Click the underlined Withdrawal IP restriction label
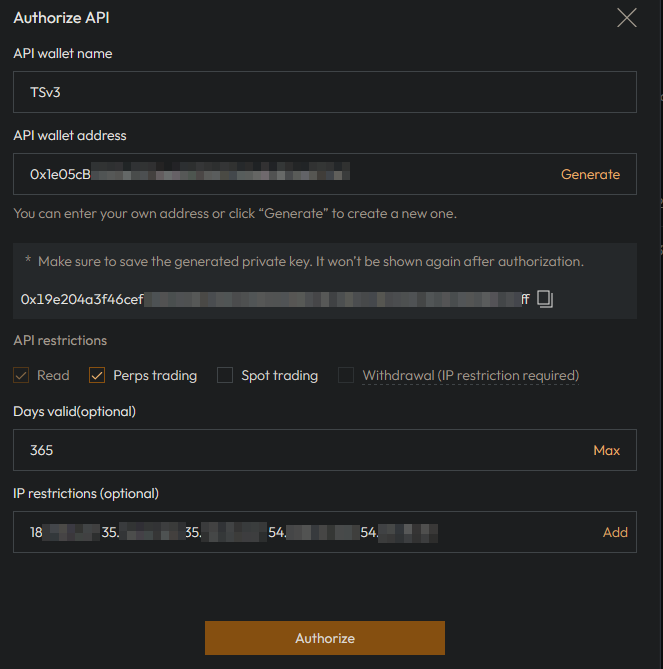663x669 pixels. 470,376
